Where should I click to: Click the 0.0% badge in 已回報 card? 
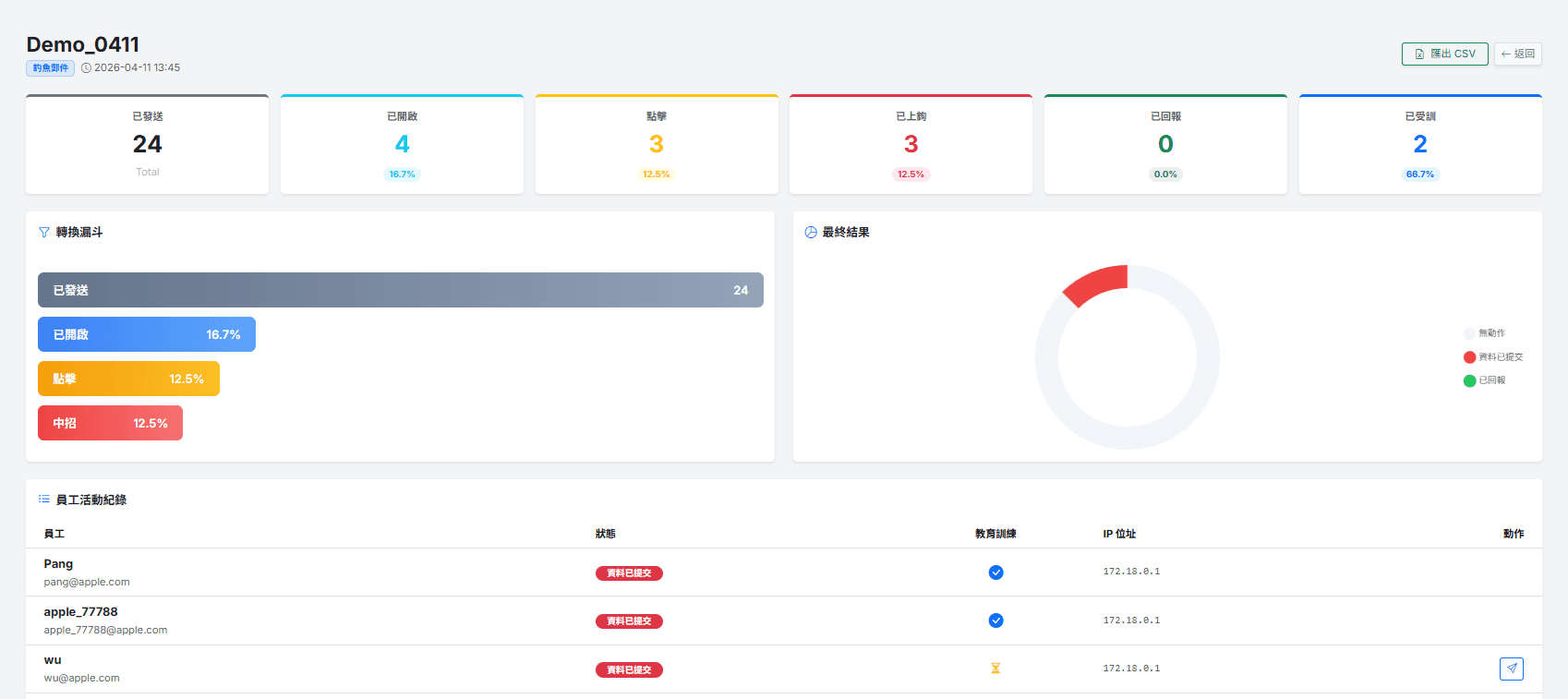1165,175
